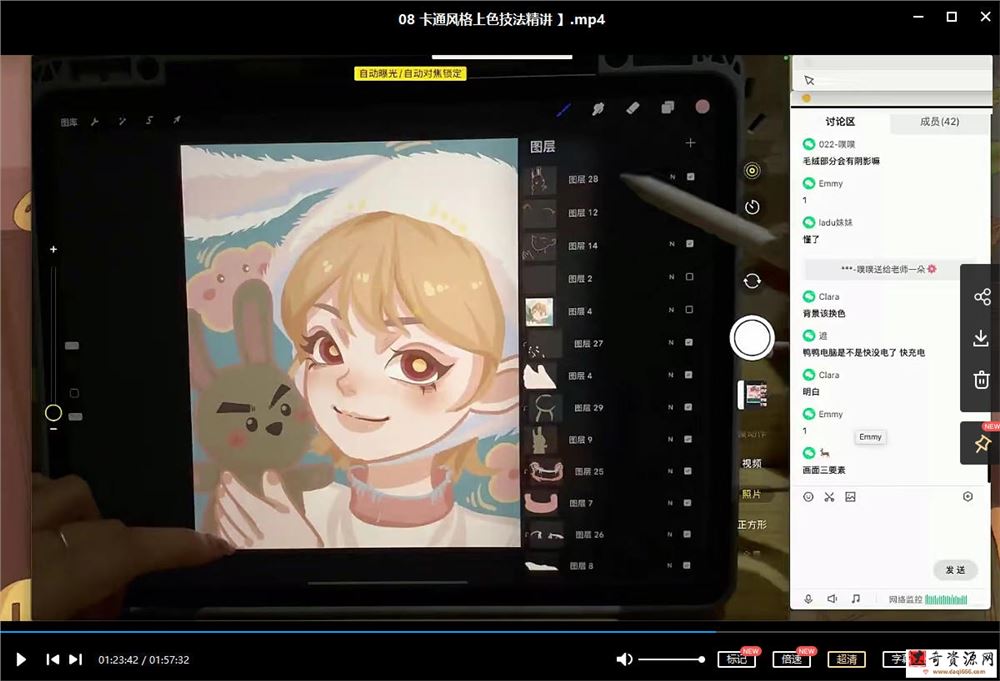The image size is (1000, 681).
Task: Open blend mode N of 图层 25
Action: tap(670, 471)
